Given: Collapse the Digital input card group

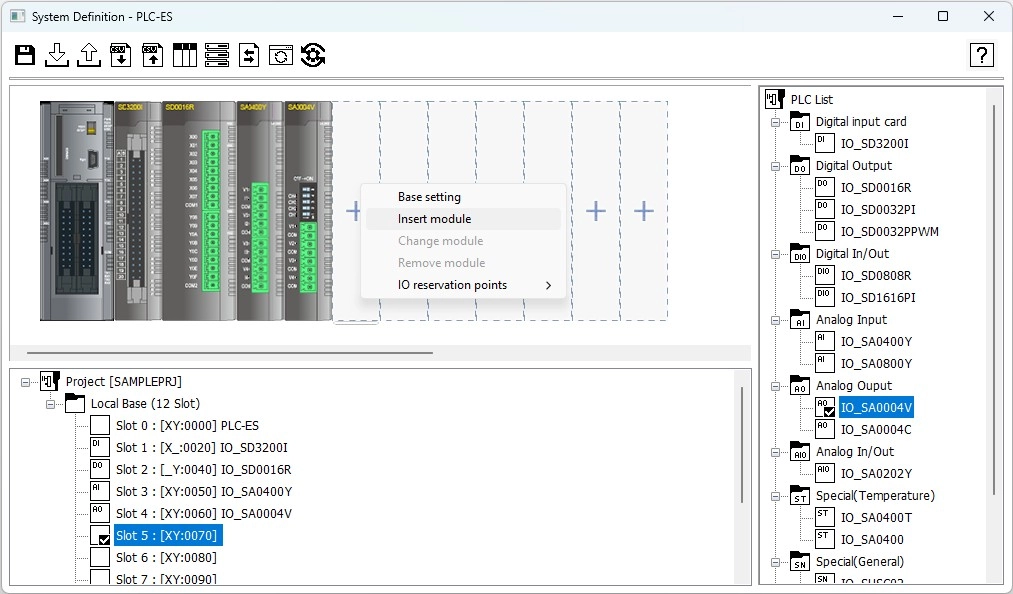Looking at the screenshot, I should (775, 122).
